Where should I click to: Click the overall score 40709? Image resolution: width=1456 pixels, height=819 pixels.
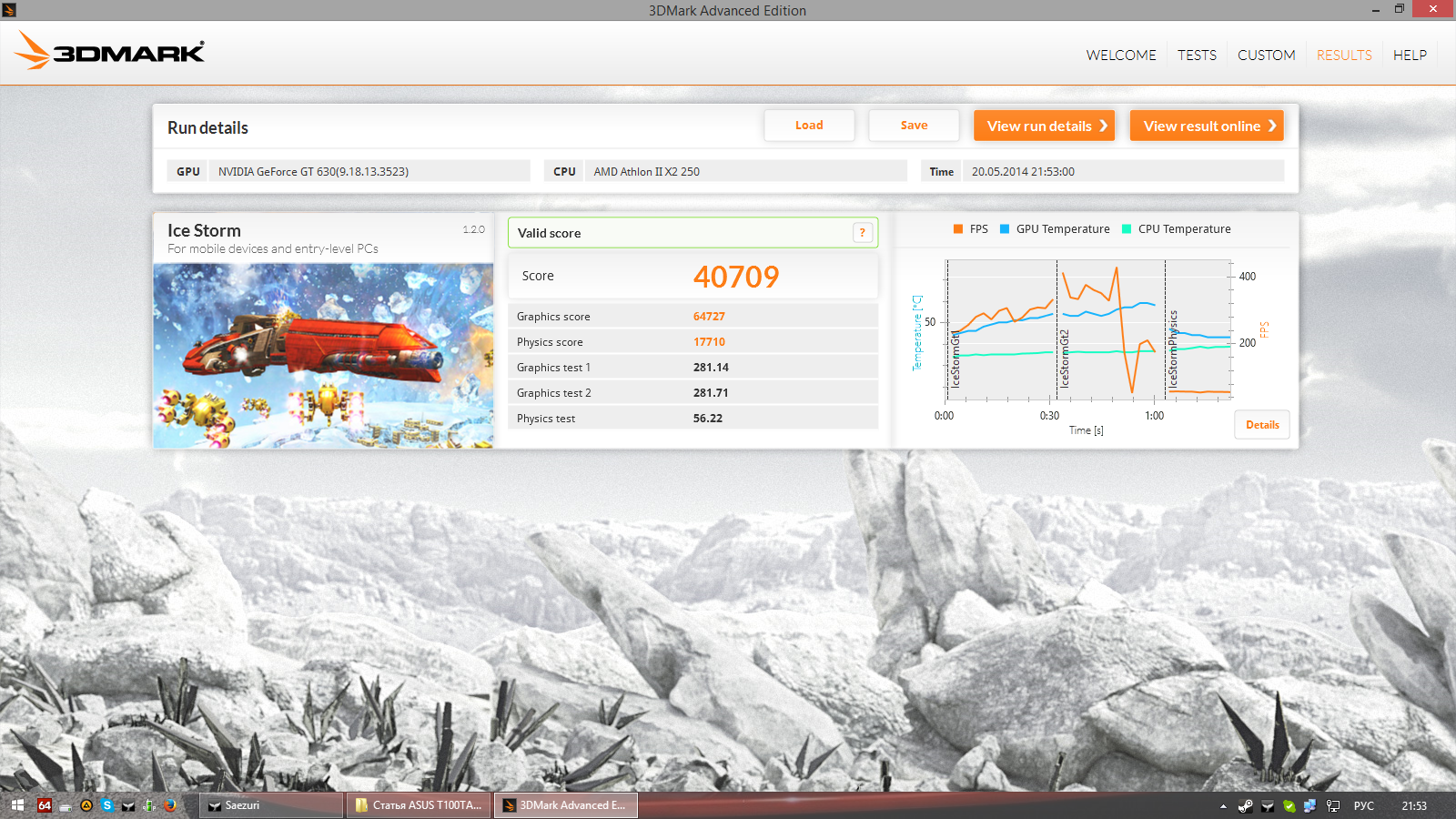point(736,277)
